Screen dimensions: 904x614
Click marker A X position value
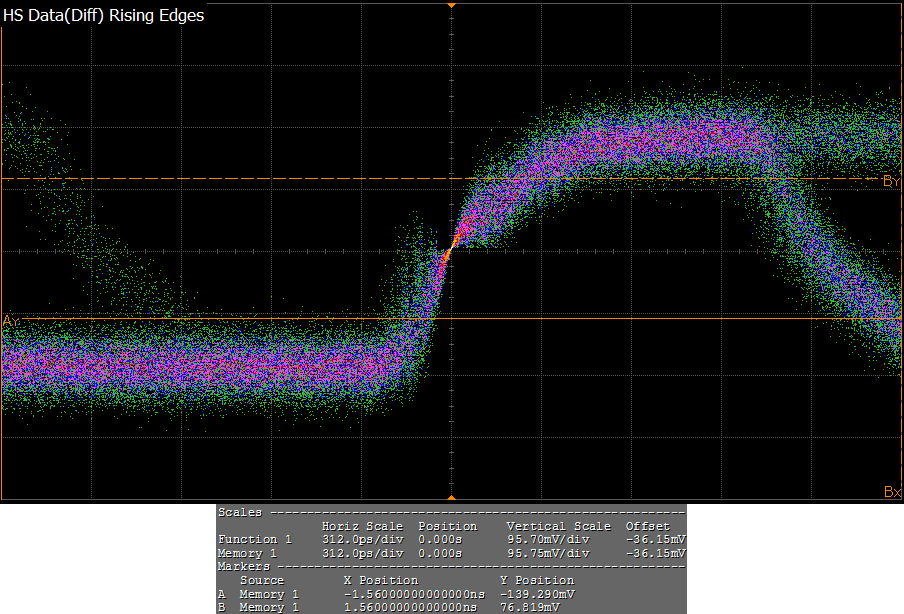[x=414, y=594]
